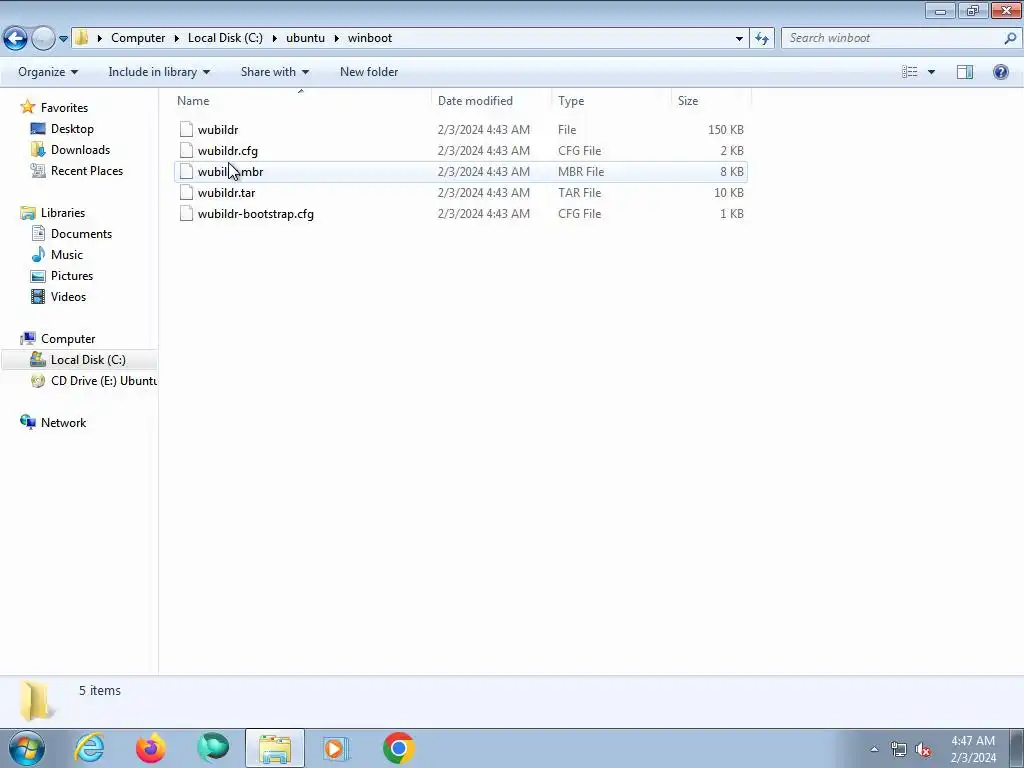Viewport: 1024px width, 768px height.
Task: Refresh the winboot folder view
Action: coord(762,39)
